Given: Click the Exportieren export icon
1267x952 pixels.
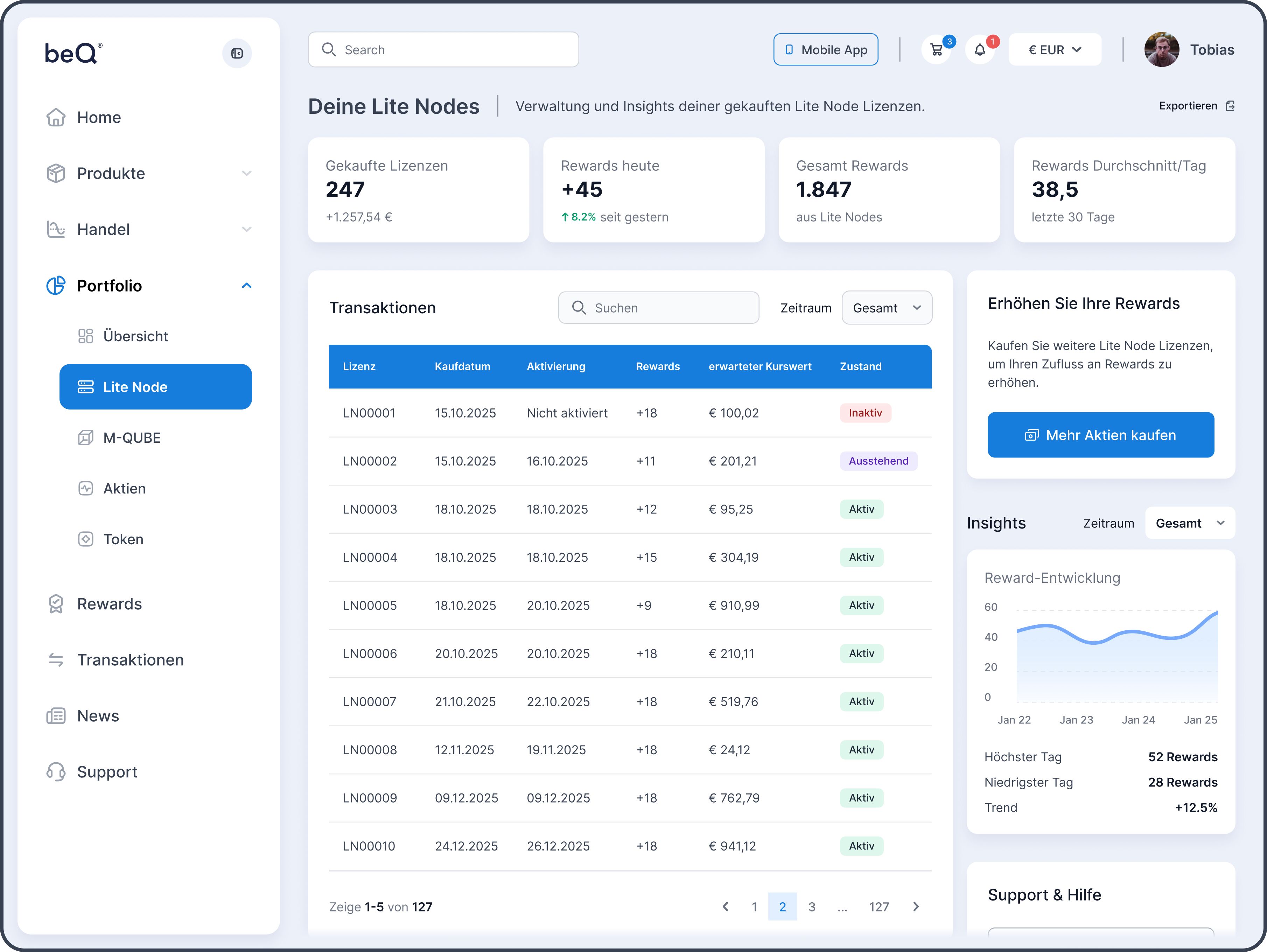Looking at the screenshot, I should [1230, 106].
